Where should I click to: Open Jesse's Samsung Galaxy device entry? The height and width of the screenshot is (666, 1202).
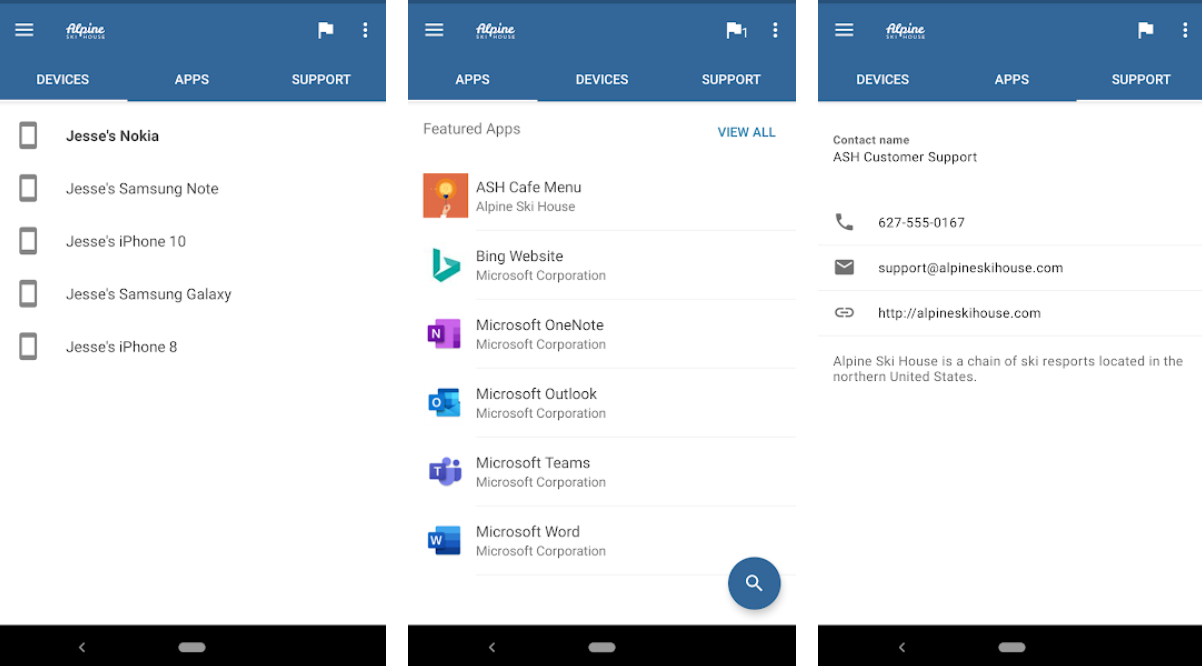tap(193, 294)
